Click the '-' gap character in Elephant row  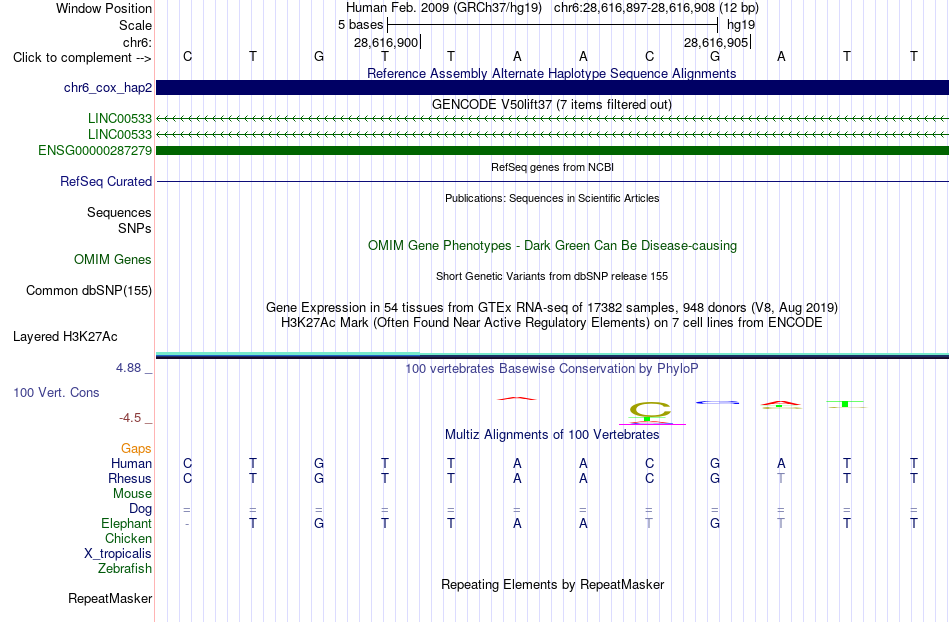(x=187, y=523)
